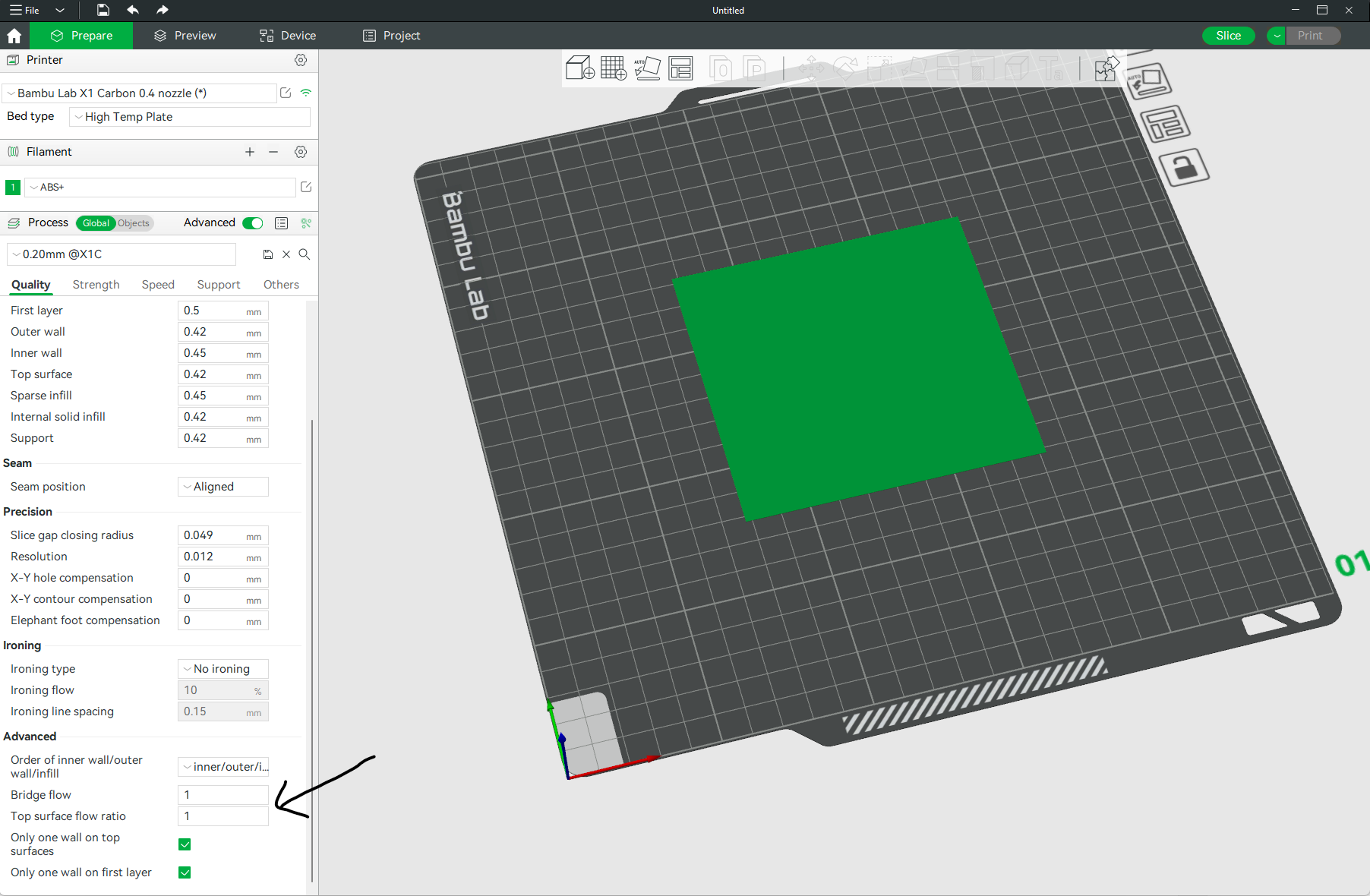The image size is (1370, 896).
Task: Uncheck Only one wall on first layer
Action: (185, 872)
